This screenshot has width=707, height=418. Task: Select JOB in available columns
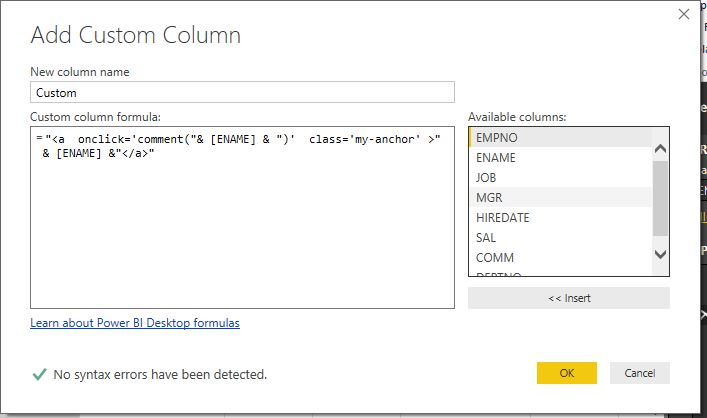click(560, 178)
